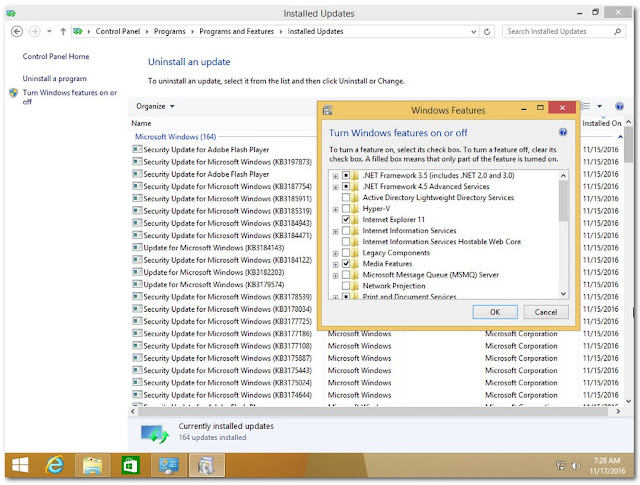The height and width of the screenshot is (485, 640).
Task: Toggle .NET Framework 4.5 Advanced Services checkbox
Action: [346, 186]
